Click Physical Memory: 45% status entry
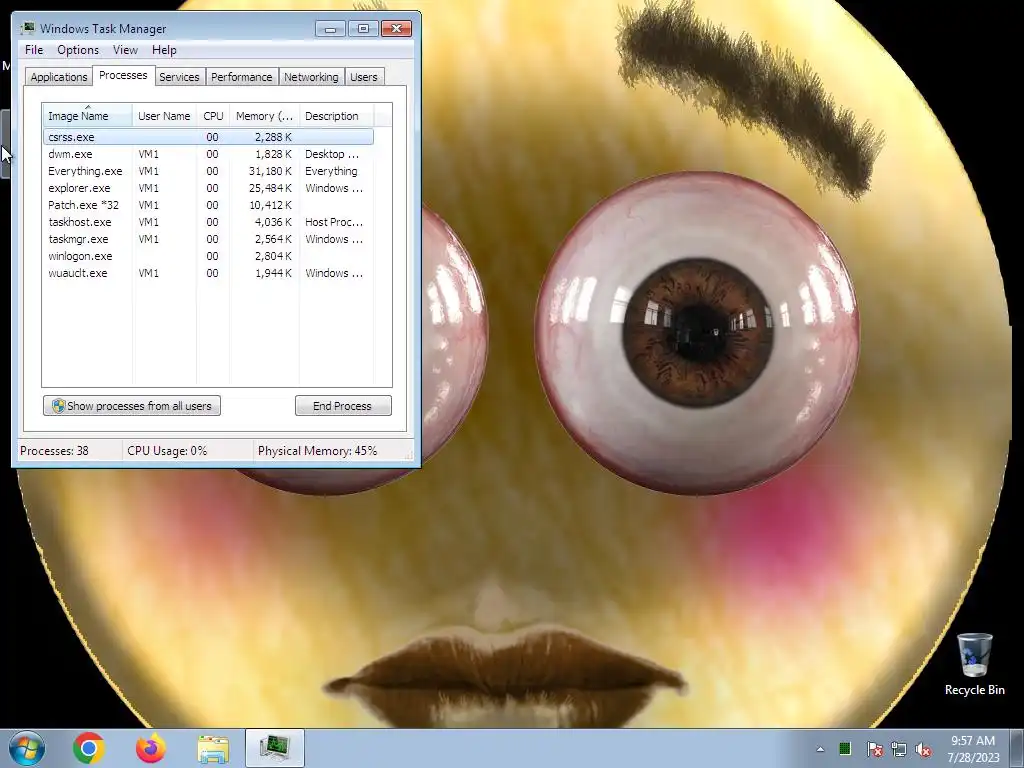This screenshot has width=1024, height=768. [x=317, y=451]
